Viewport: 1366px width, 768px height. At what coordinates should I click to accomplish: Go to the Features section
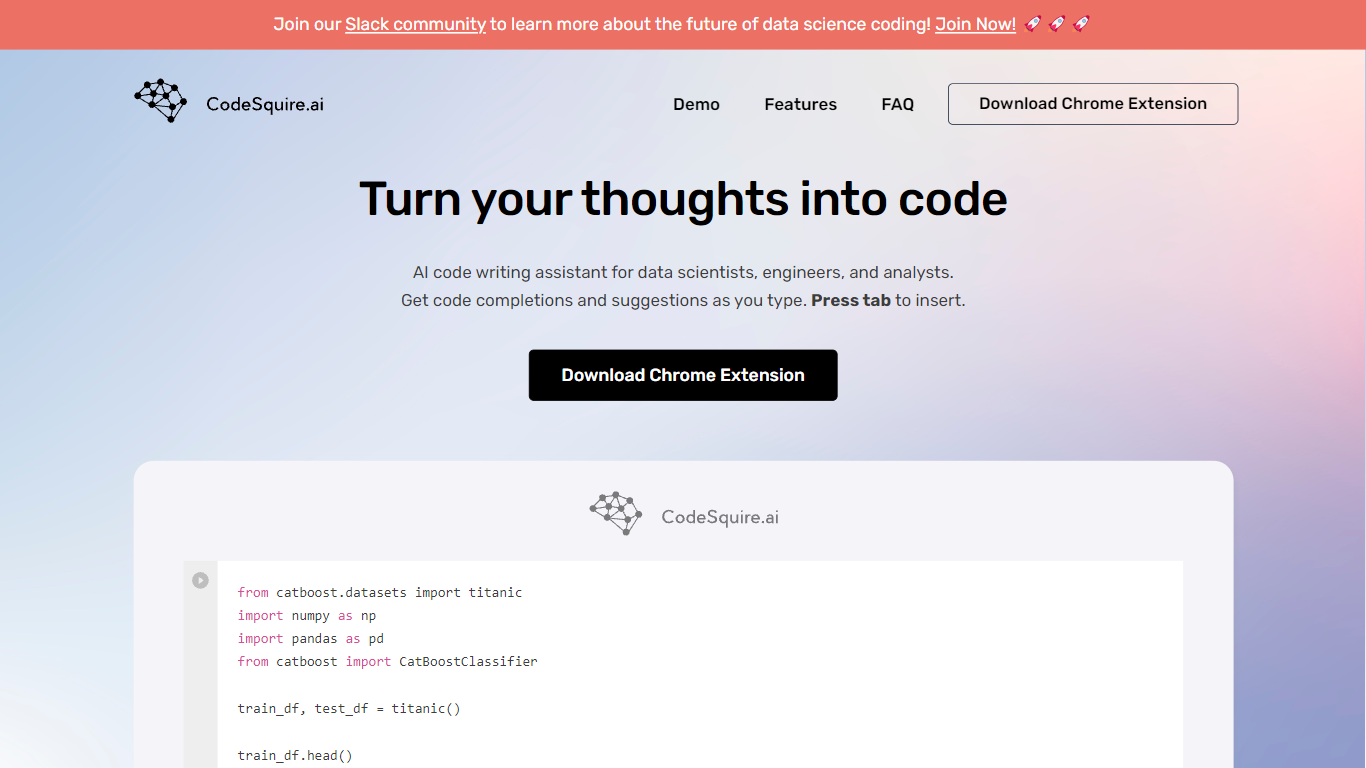tap(800, 104)
